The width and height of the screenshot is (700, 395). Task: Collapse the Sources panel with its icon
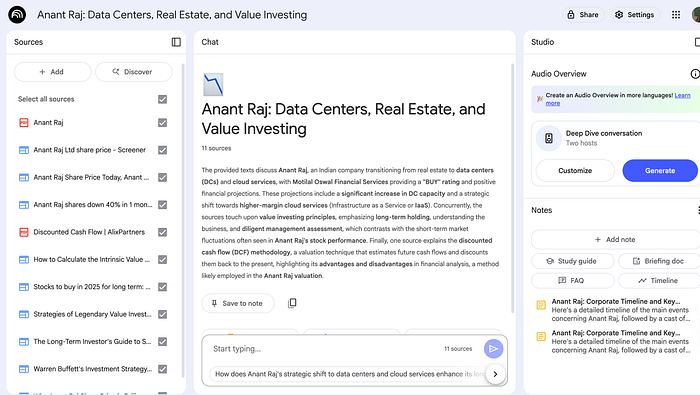(x=176, y=42)
